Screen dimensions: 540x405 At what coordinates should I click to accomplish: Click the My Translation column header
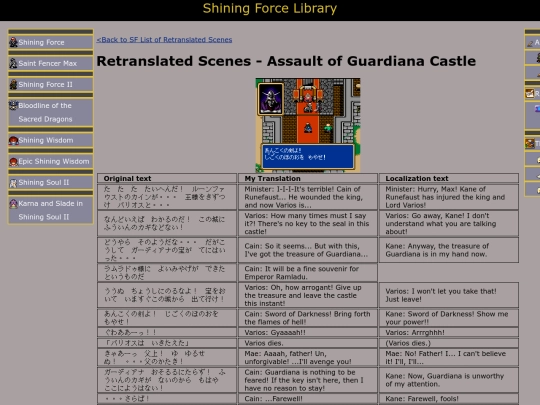[x=308, y=178]
